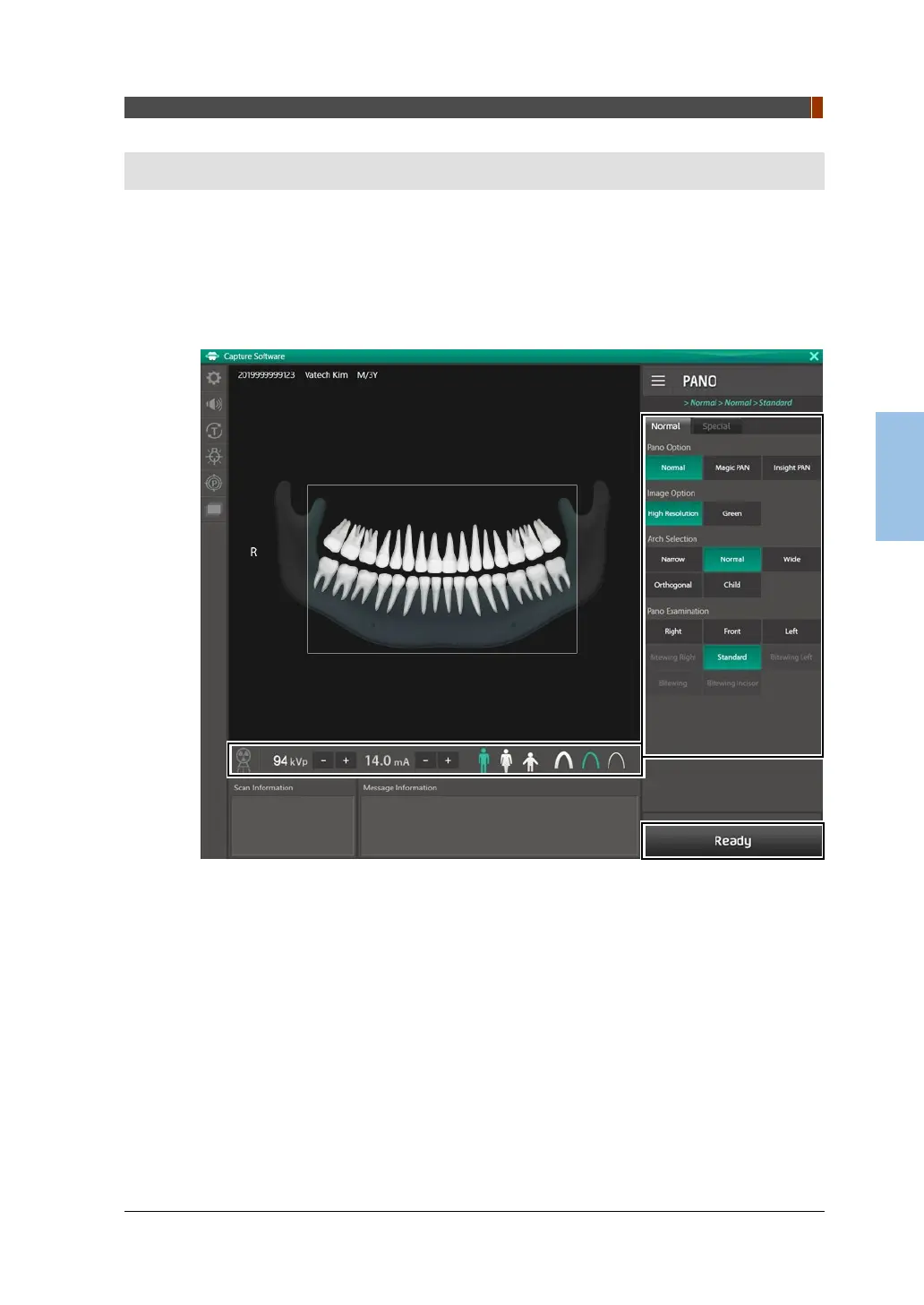Click the circled T icon in sidebar

(x=214, y=431)
